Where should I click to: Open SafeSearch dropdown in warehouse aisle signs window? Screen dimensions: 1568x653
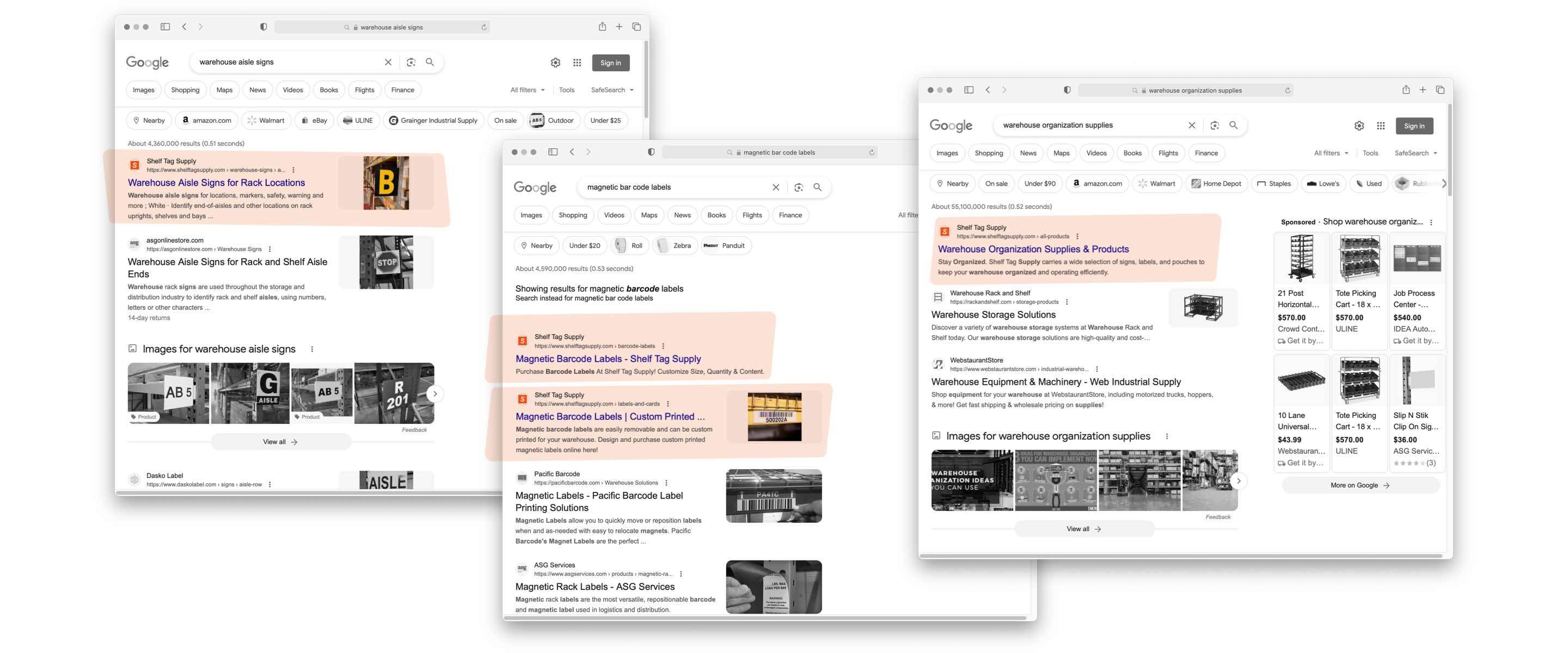[612, 90]
